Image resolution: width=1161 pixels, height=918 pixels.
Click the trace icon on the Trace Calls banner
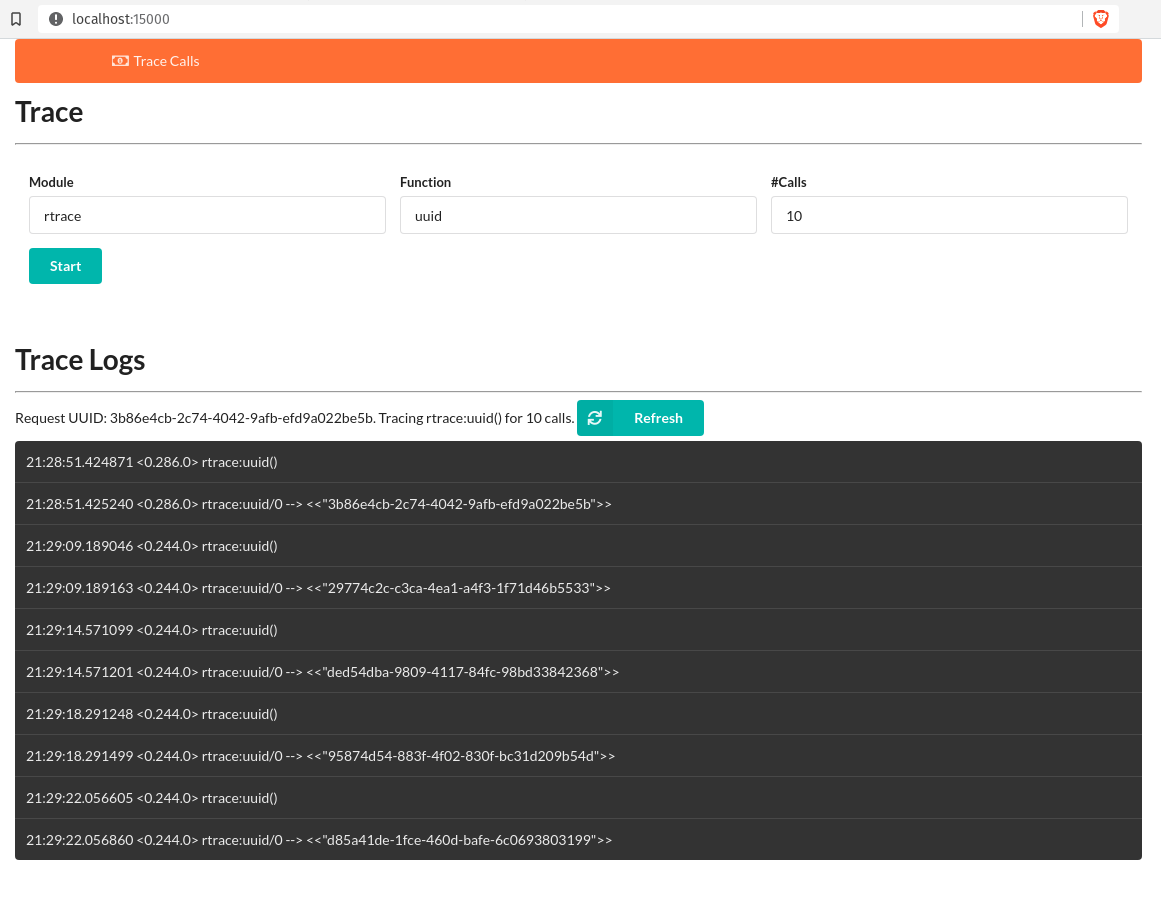(120, 61)
